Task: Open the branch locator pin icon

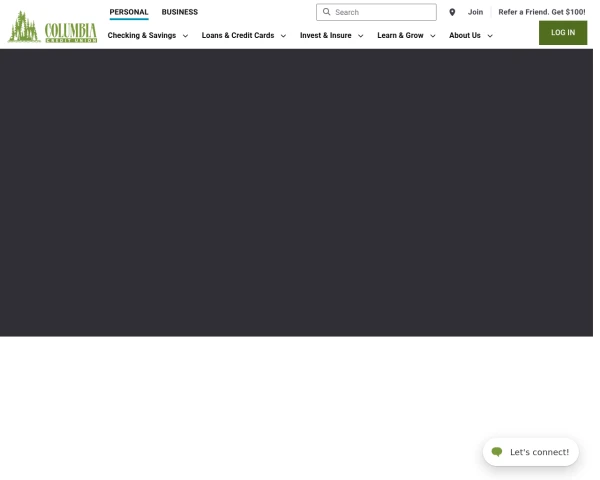Action: [x=452, y=12]
